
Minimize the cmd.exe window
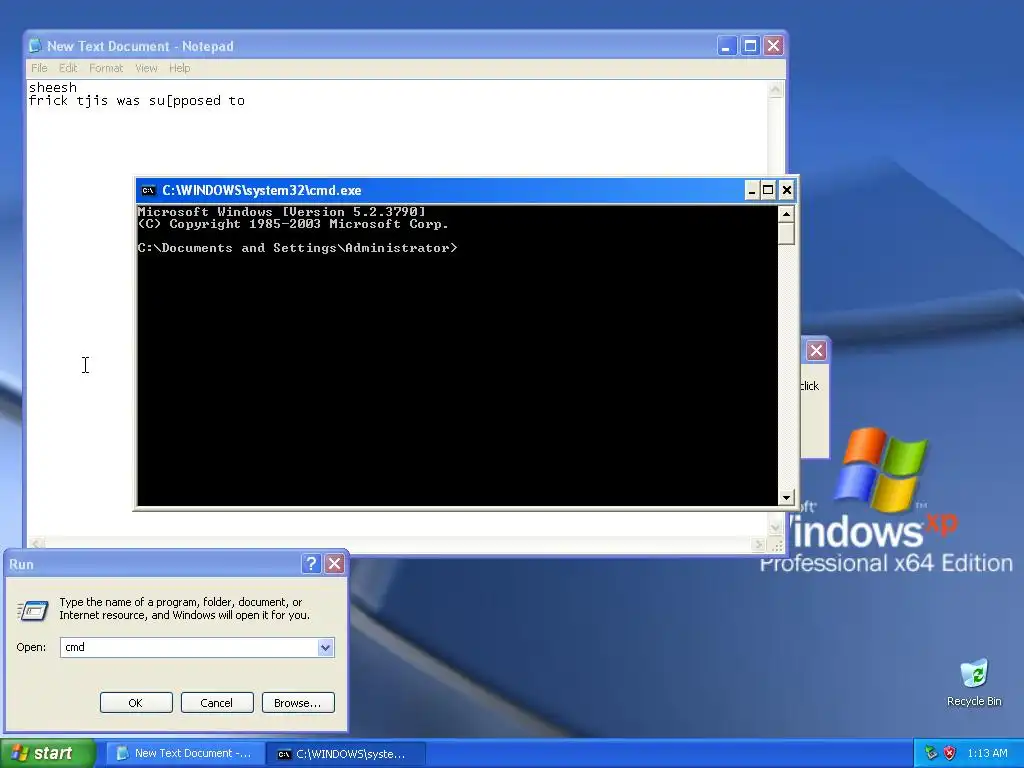pos(752,190)
